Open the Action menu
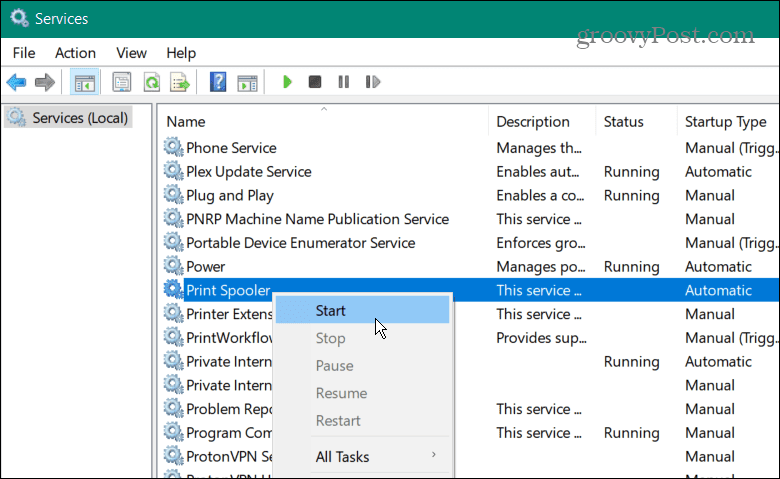The height and width of the screenshot is (479, 780). pyautogui.click(x=76, y=53)
